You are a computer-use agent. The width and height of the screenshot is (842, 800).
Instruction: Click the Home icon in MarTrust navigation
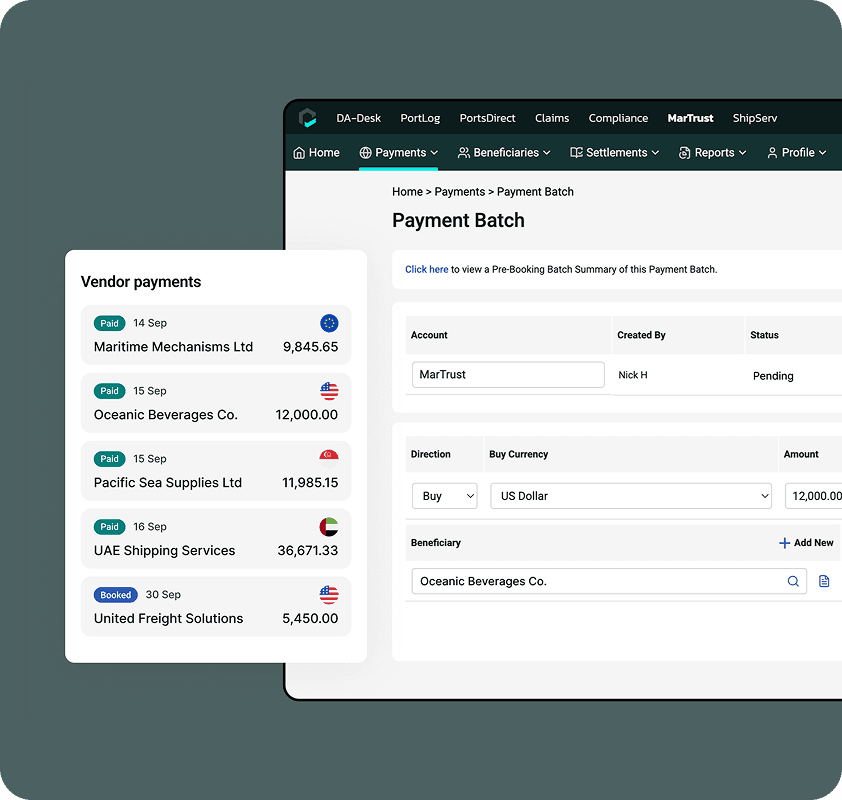(x=298, y=152)
